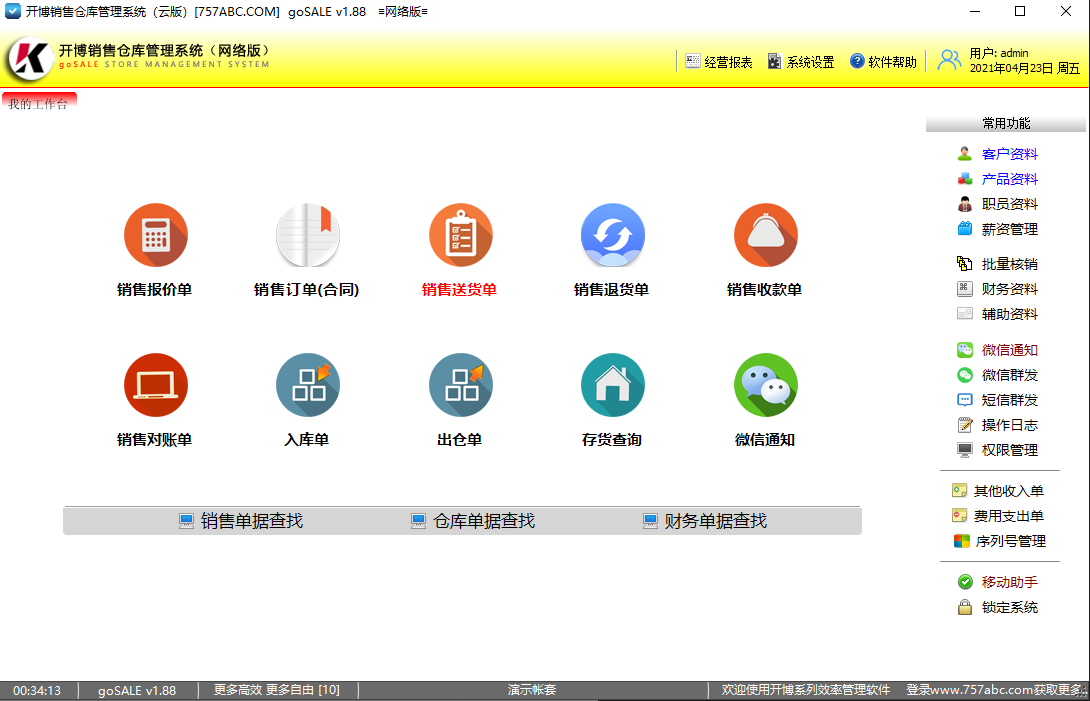Click the 短信群发 message icon
This screenshot has width=1090, height=701.
(x=964, y=400)
